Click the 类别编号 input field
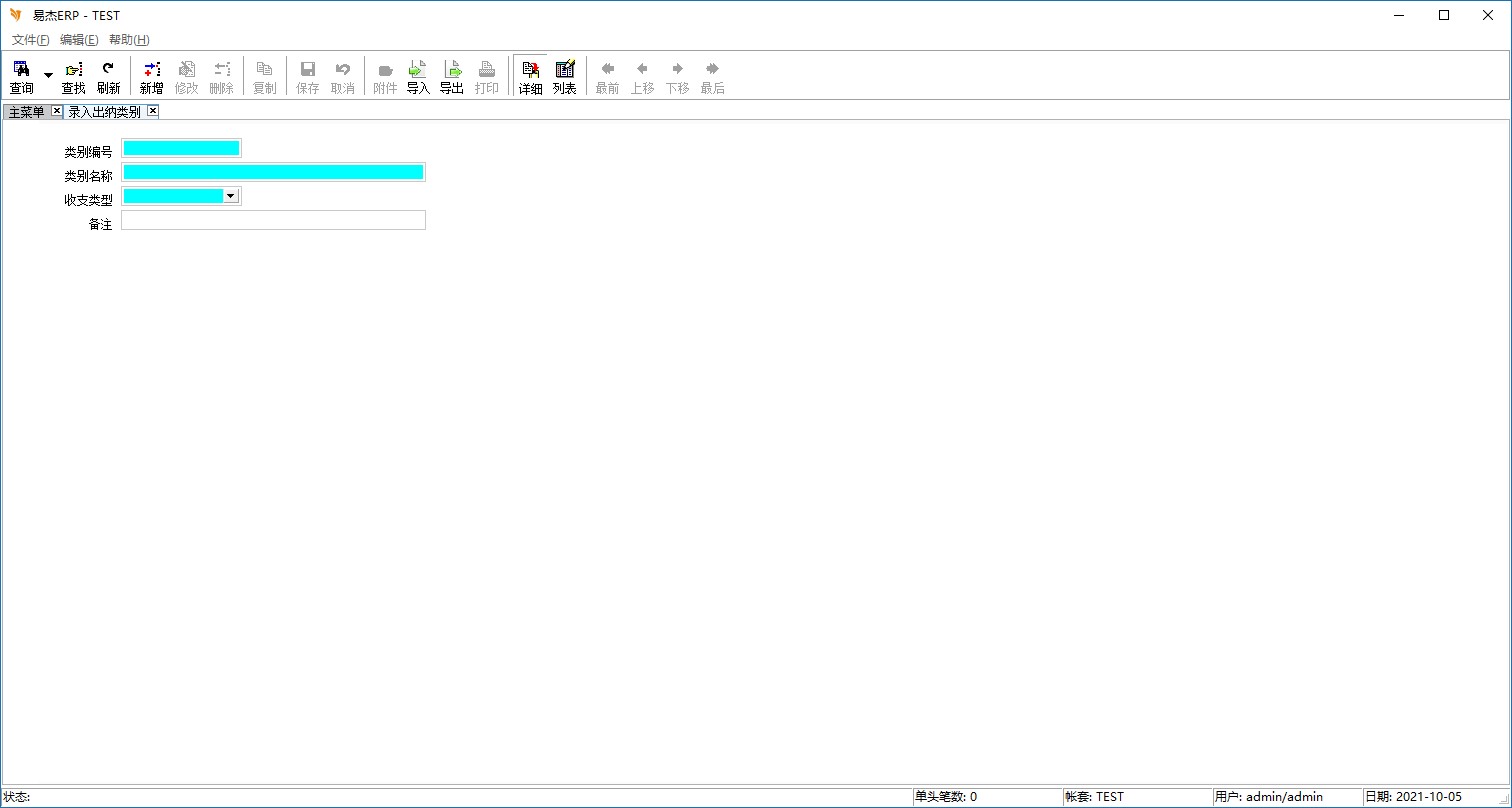 [x=181, y=148]
